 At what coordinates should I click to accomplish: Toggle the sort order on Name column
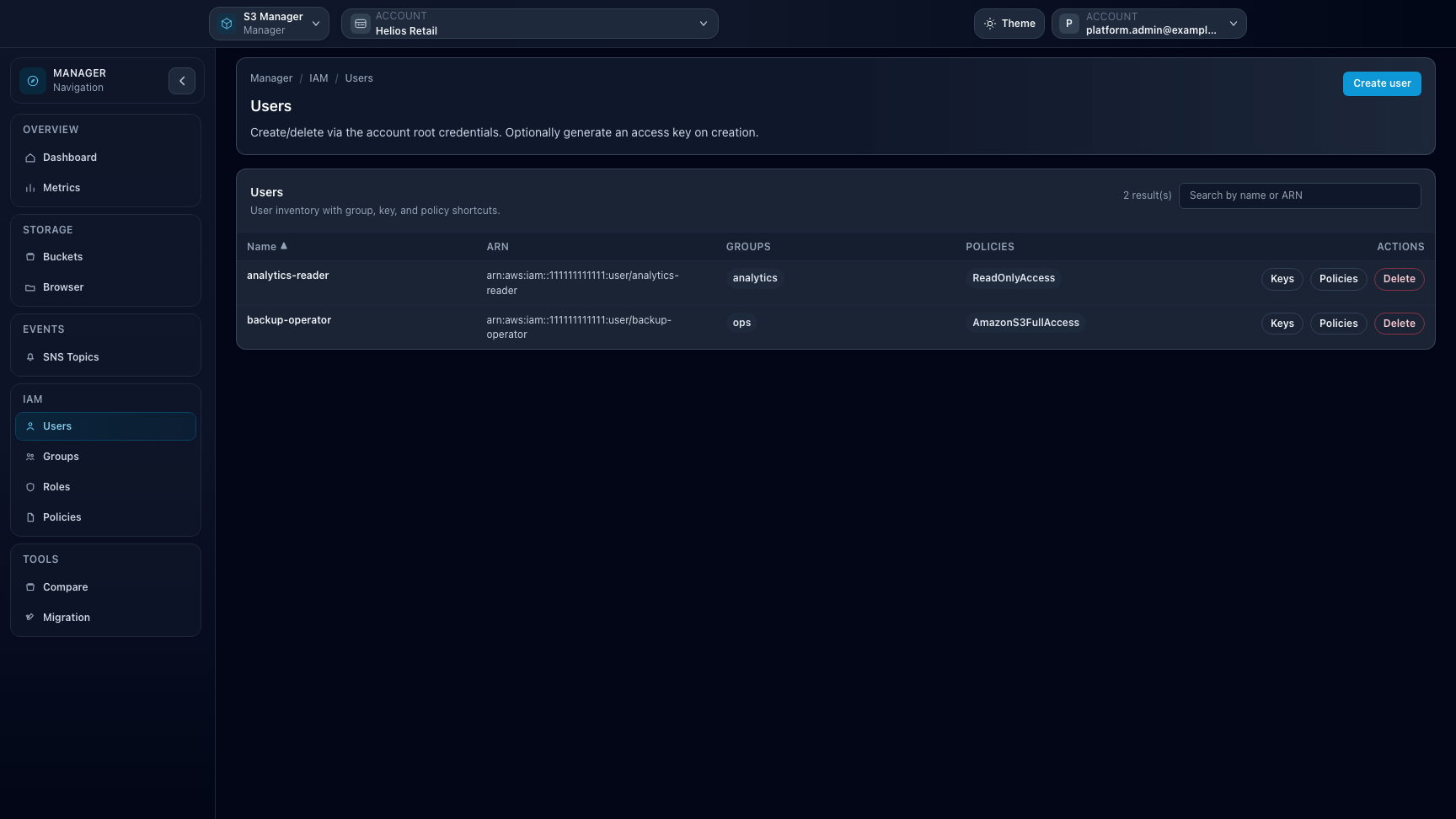tap(266, 246)
